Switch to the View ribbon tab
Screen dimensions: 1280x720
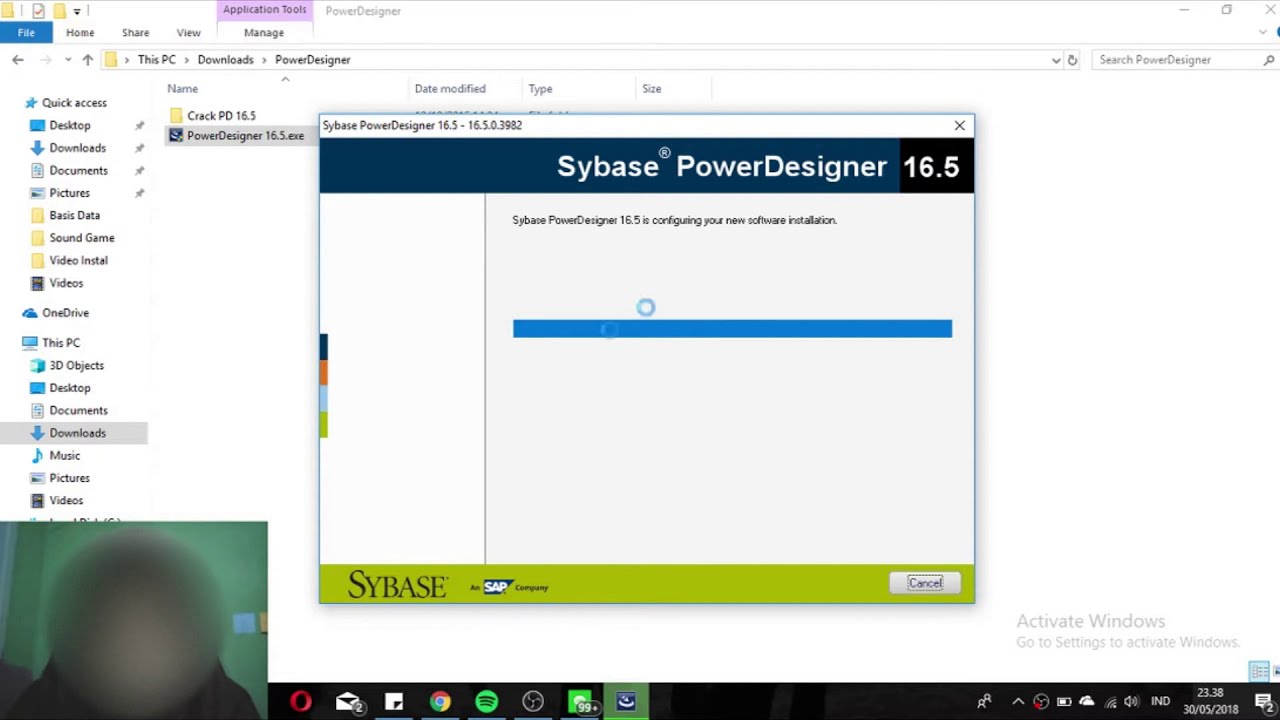pyautogui.click(x=188, y=32)
